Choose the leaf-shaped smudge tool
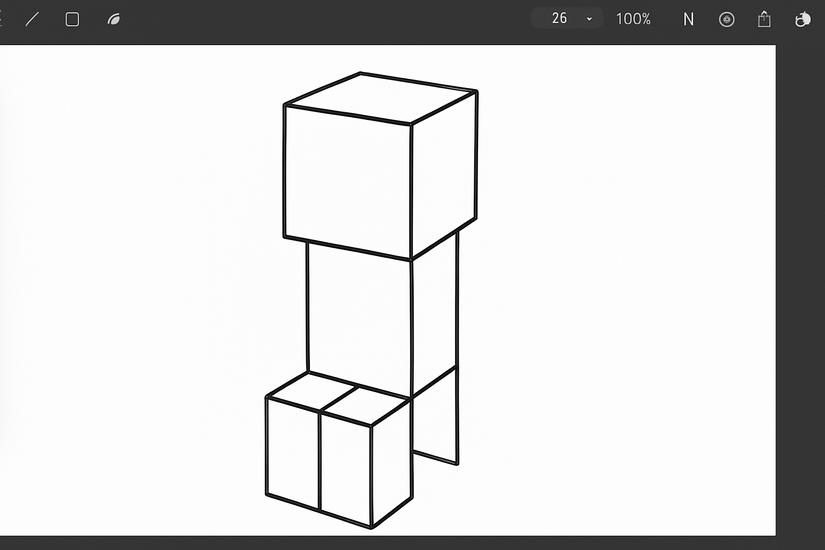Image resolution: width=825 pixels, height=550 pixels. [114, 19]
